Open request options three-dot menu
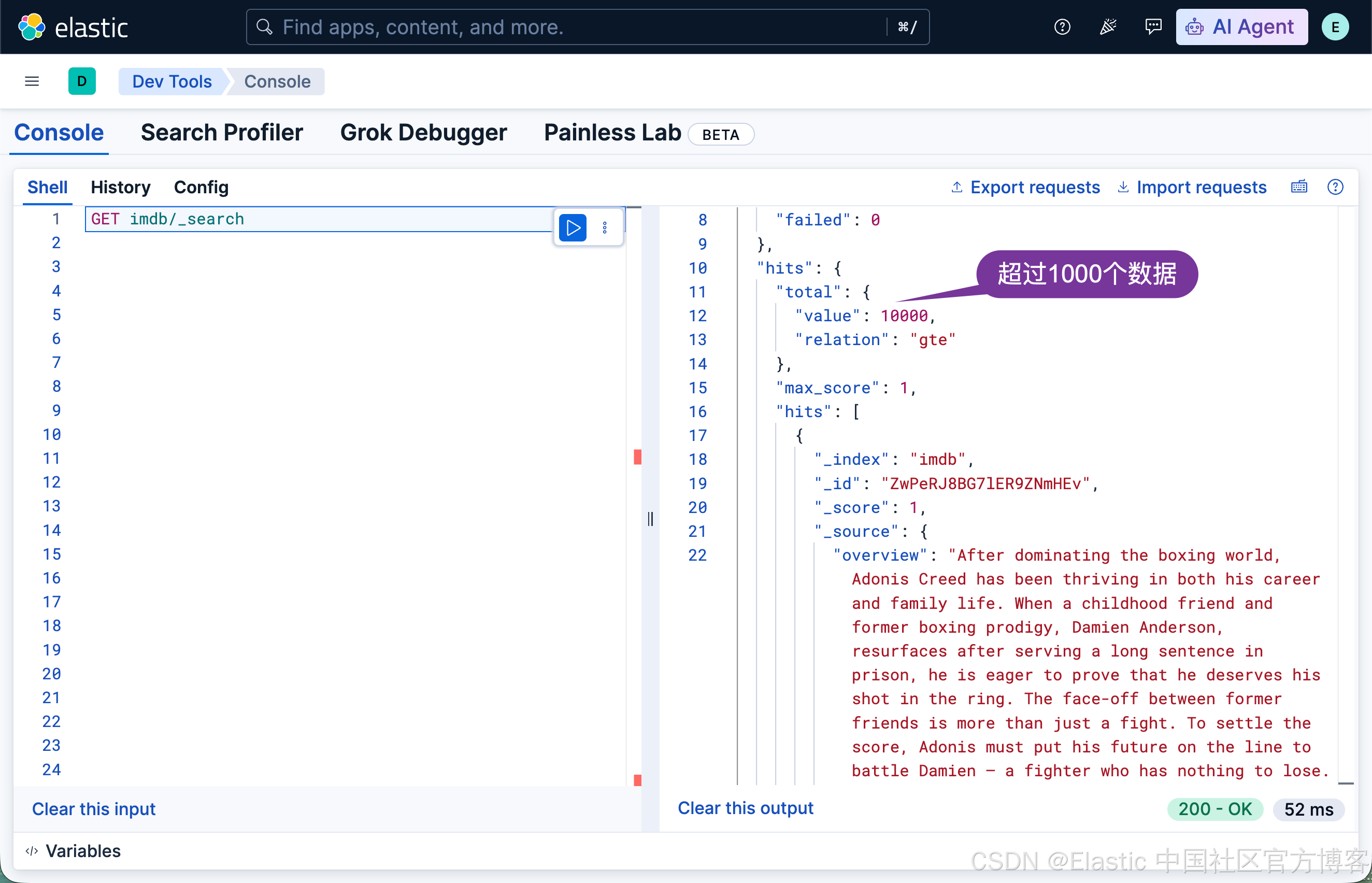The width and height of the screenshot is (1372, 883). pos(605,227)
